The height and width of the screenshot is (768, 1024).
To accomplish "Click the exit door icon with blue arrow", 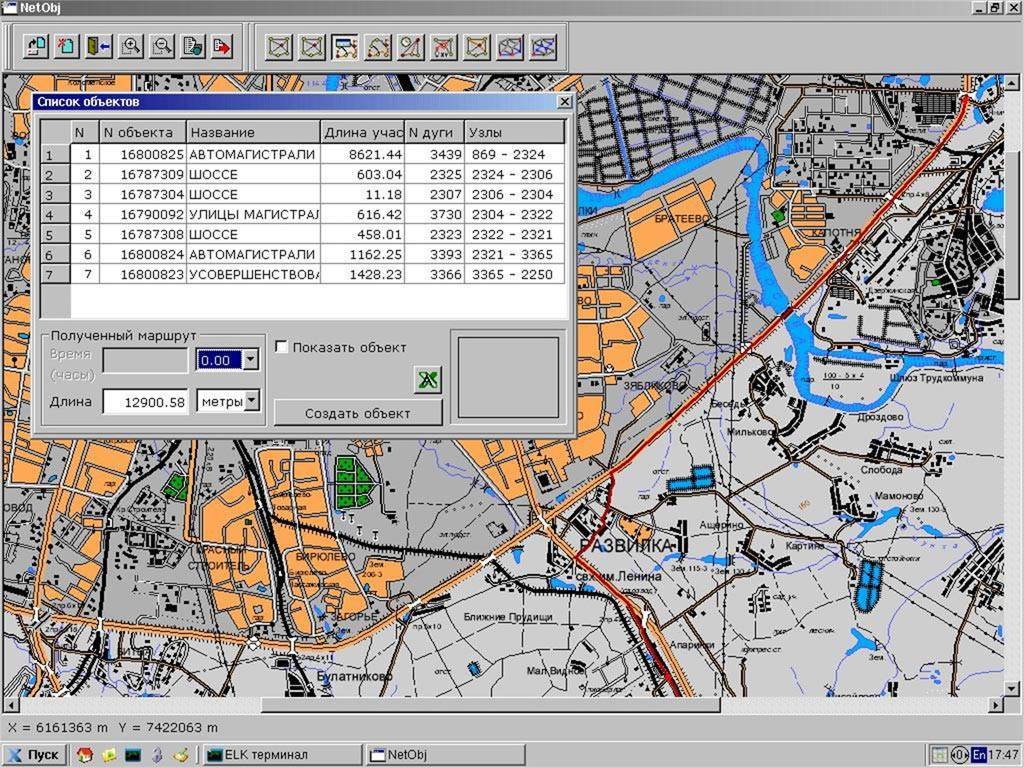I will pyautogui.click(x=99, y=46).
